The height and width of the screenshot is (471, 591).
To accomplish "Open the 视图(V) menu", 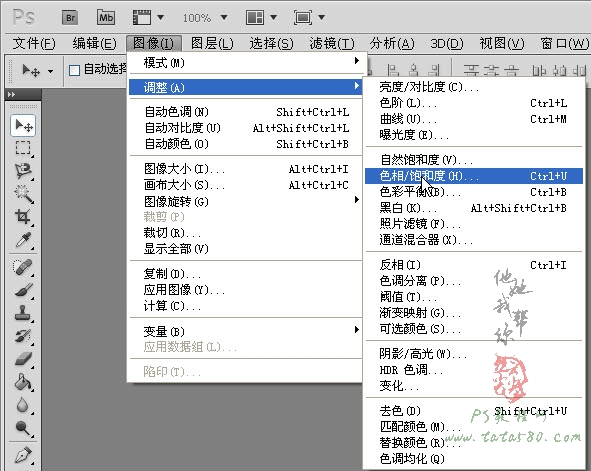I will (502, 43).
